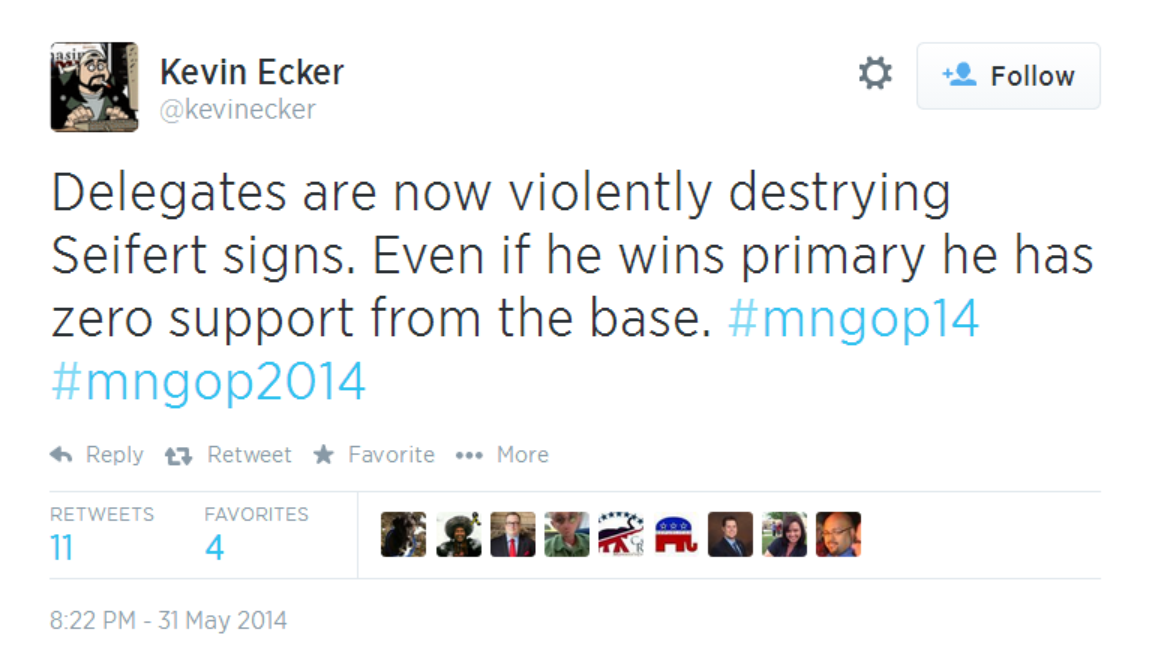The height and width of the screenshot is (662, 1162).
Task: Click the avatar of man with red tie
Action: (x=513, y=534)
